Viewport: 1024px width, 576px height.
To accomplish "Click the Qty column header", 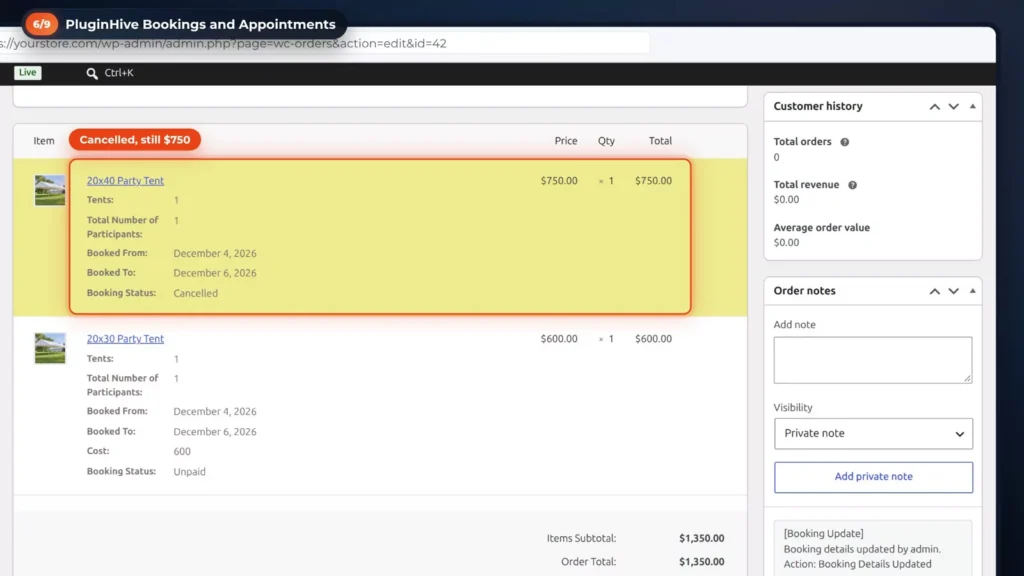I will (606, 140).
